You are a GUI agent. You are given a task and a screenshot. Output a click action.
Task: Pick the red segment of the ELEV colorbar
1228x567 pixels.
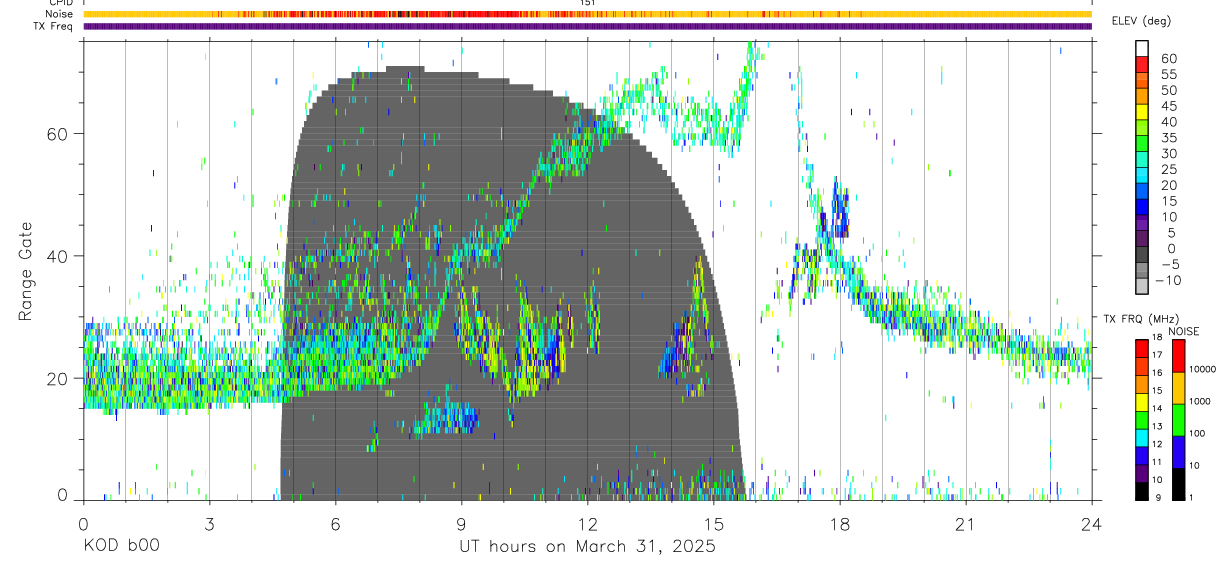[1142, 64]
